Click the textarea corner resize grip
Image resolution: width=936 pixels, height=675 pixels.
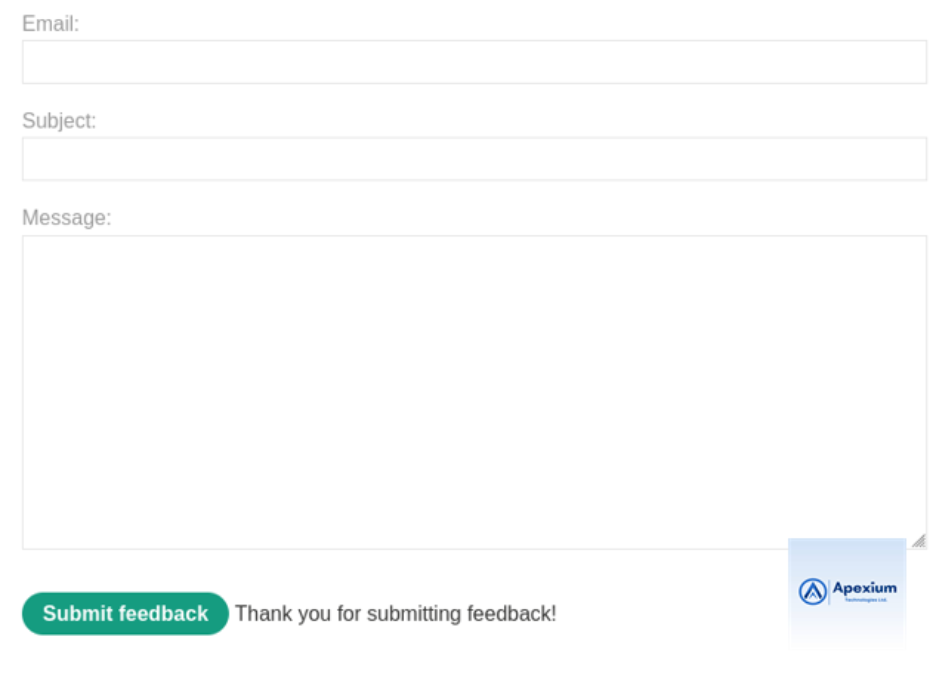point(919,541)
